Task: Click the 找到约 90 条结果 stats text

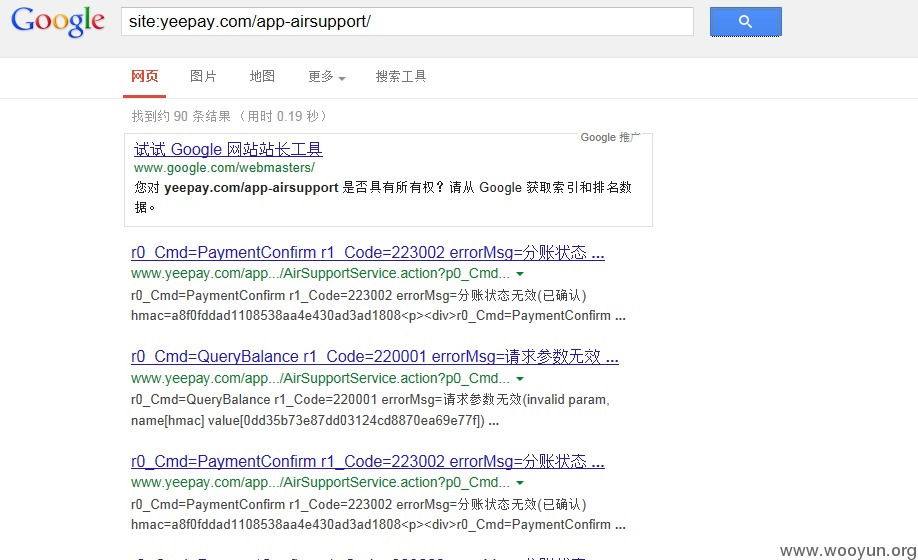Action: [229, 116]
